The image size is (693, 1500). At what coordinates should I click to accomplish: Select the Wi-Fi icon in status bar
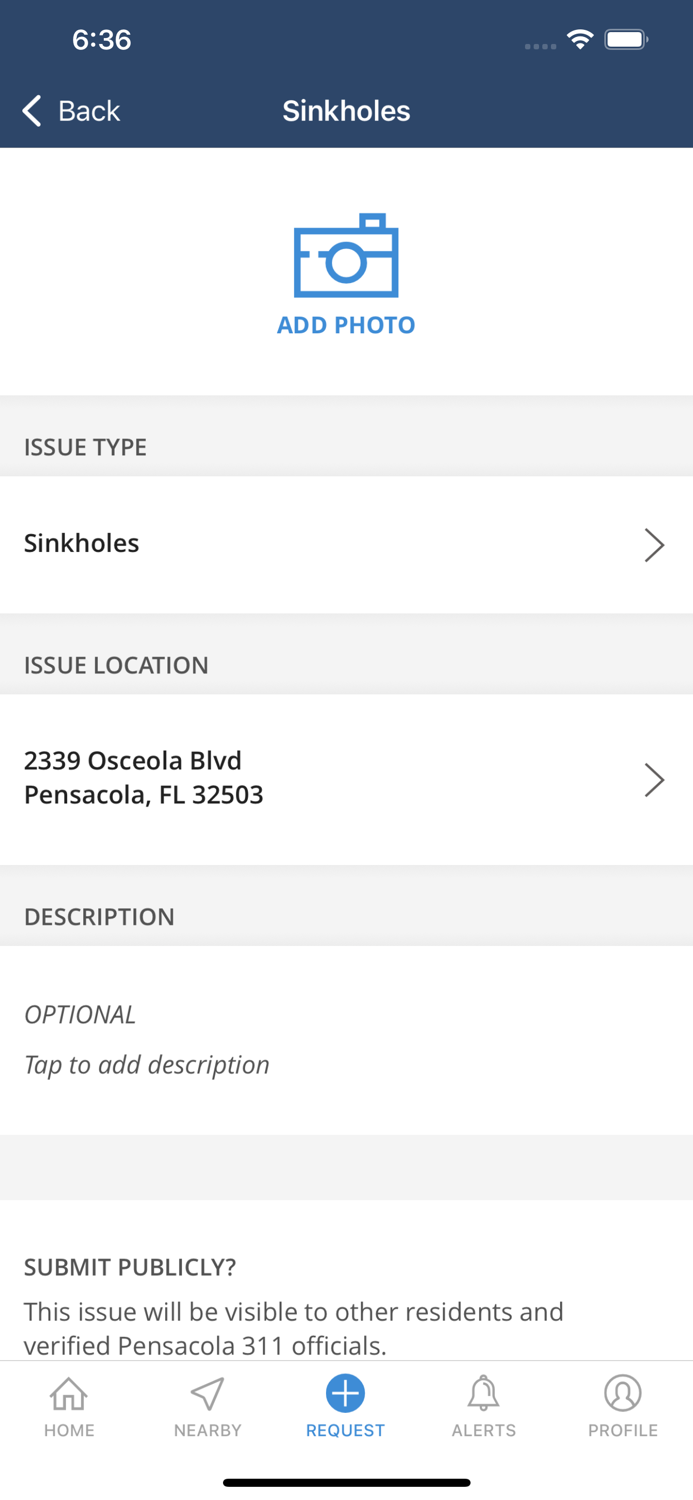click(x=581, y=41)
